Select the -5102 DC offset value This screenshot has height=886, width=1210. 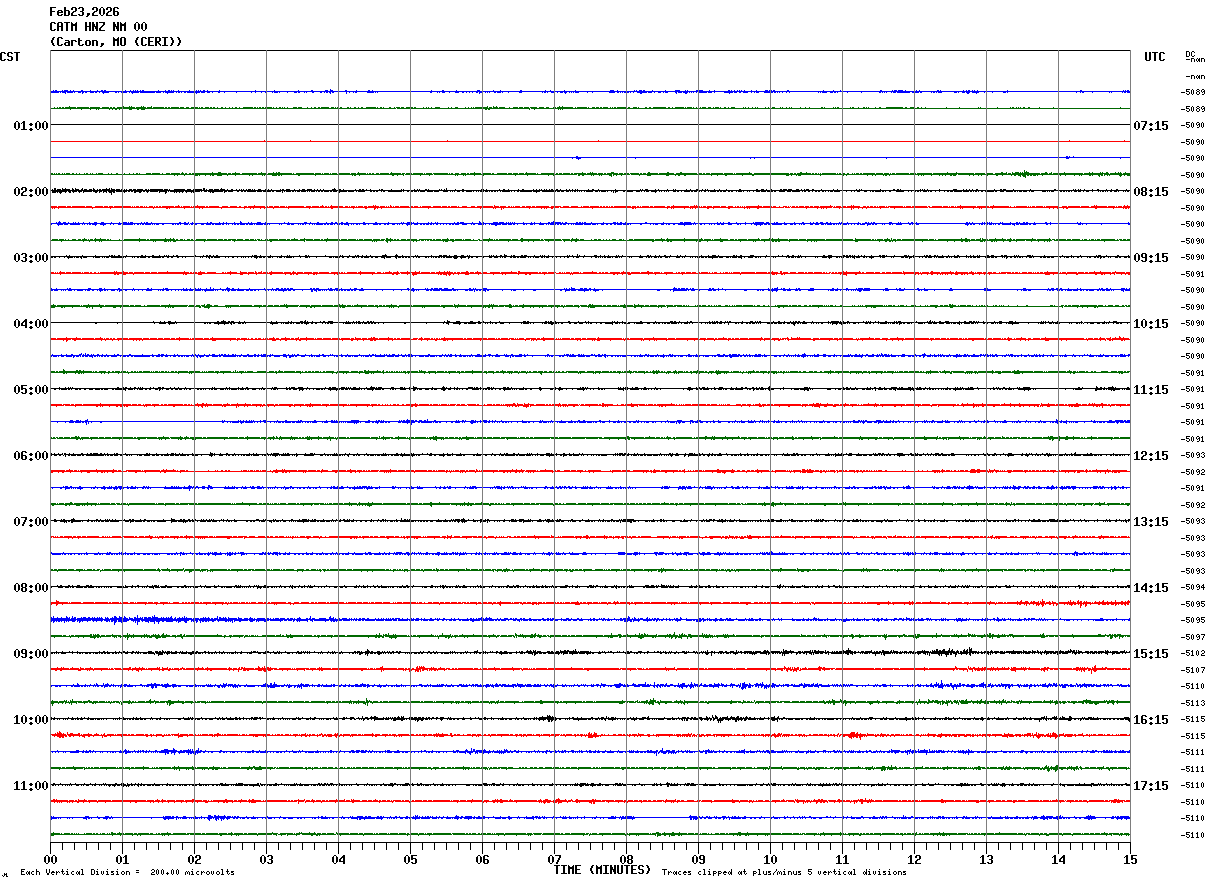tap(1193, 654)
